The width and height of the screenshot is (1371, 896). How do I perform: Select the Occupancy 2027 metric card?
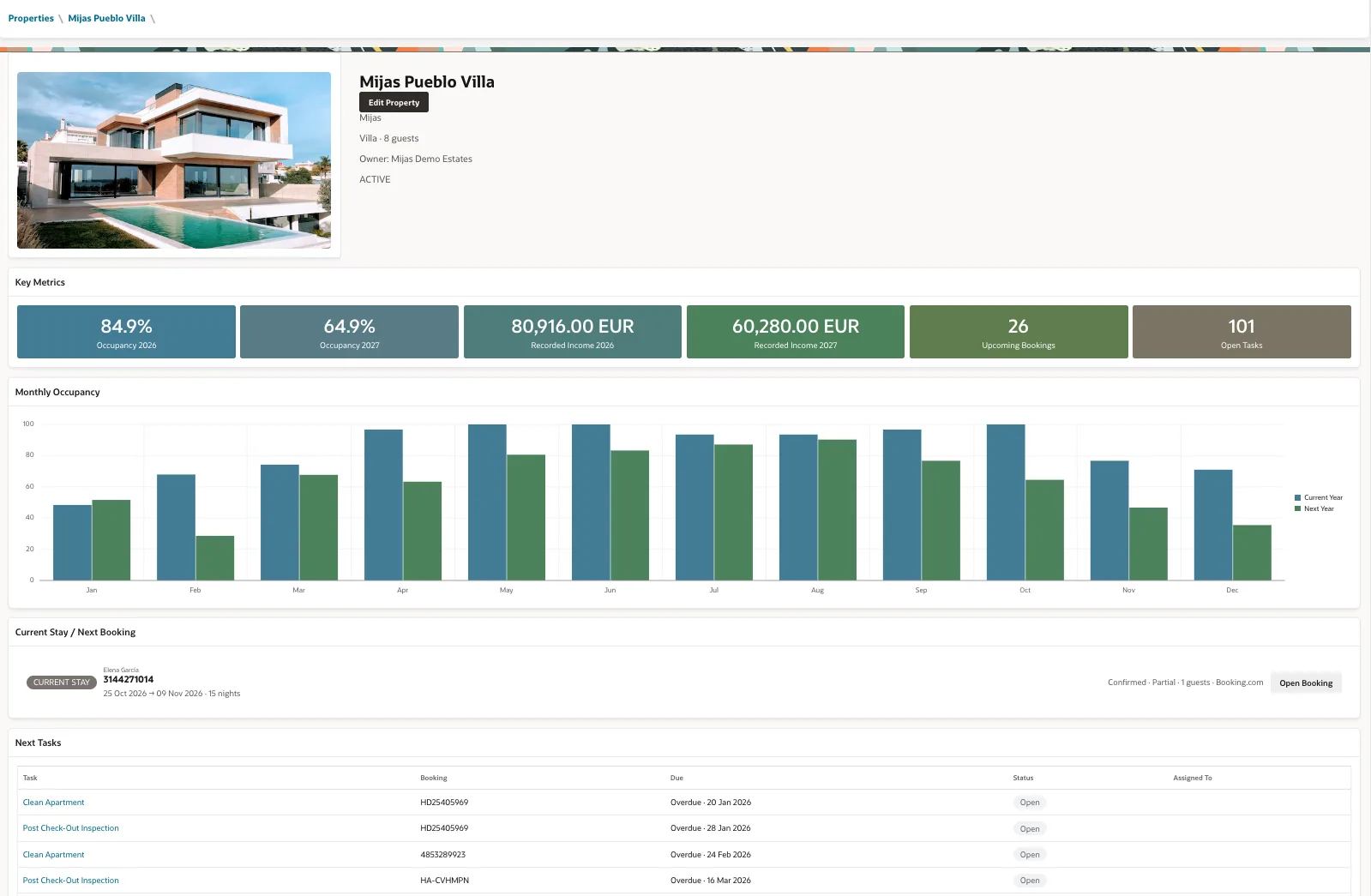pos(349,332)
